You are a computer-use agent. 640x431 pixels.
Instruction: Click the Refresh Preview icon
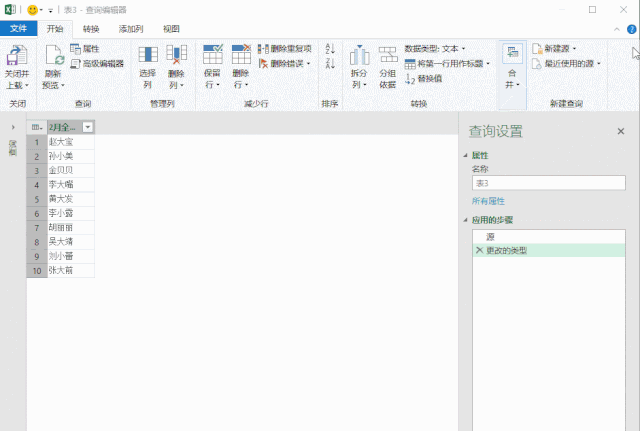point(55,56)
